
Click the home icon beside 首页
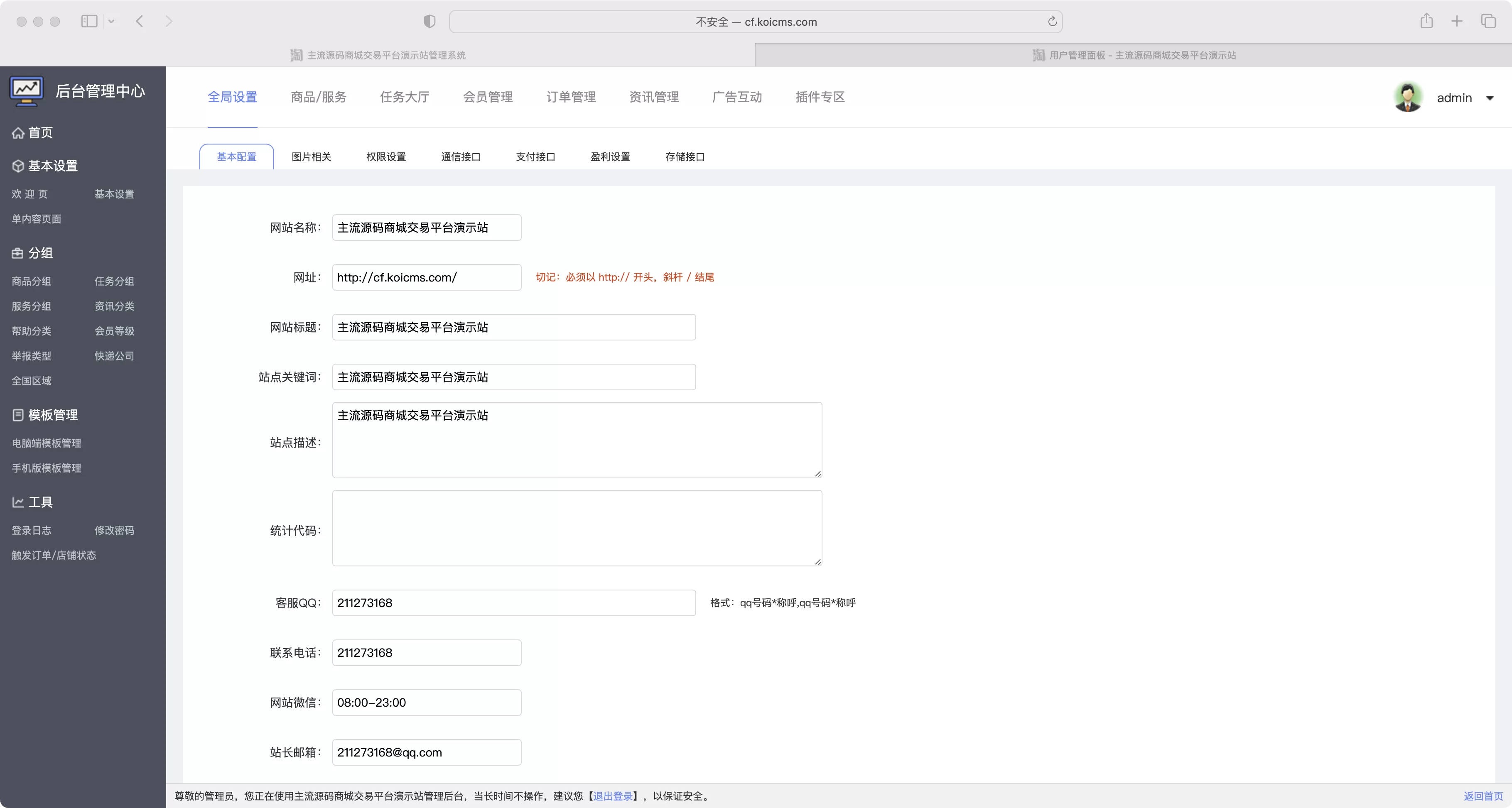[x=18, y=133]
